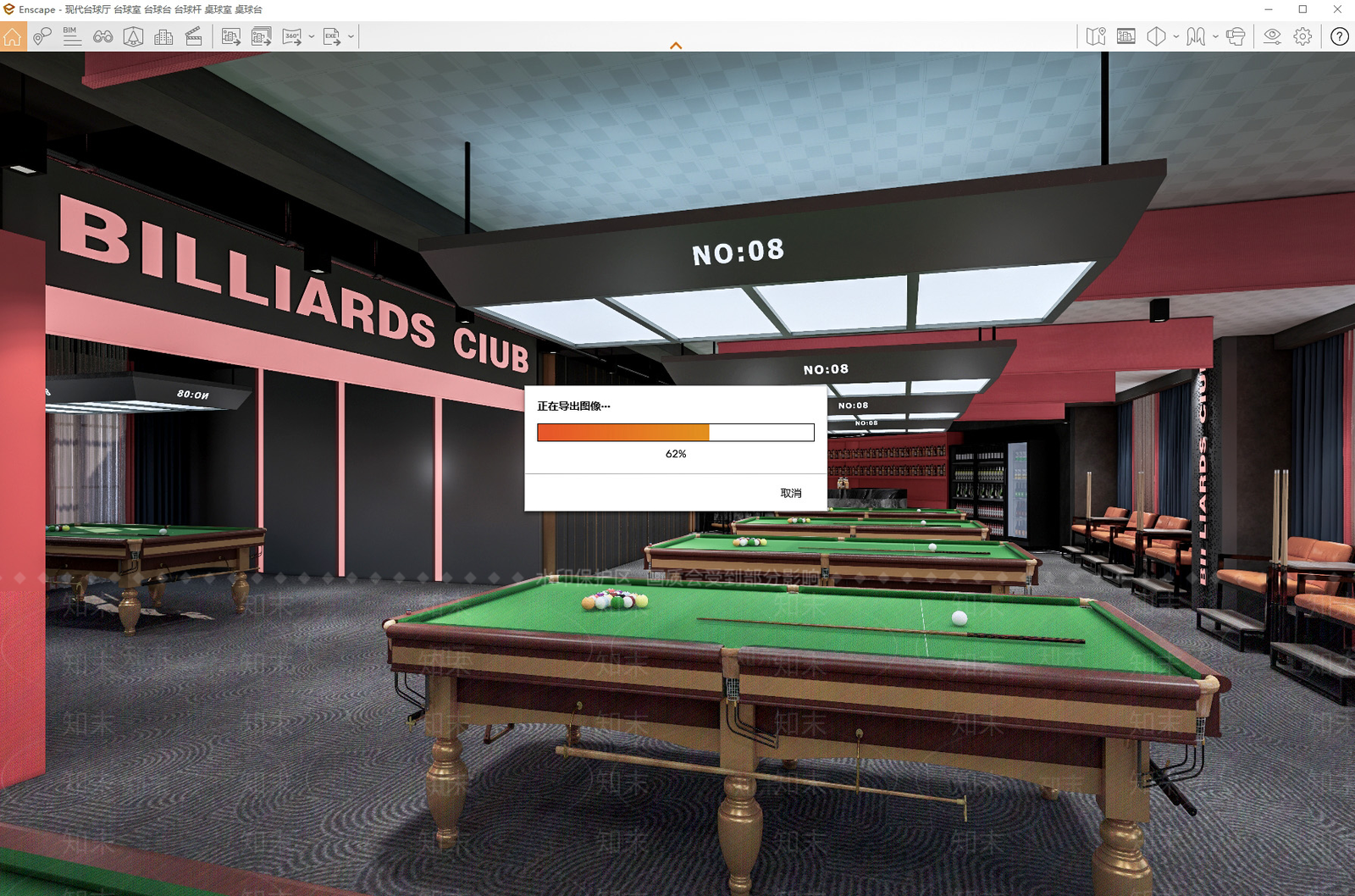1355x896 pixels.
Task: Expand the EXE export dropdown arrow
Action: point(351,36)
